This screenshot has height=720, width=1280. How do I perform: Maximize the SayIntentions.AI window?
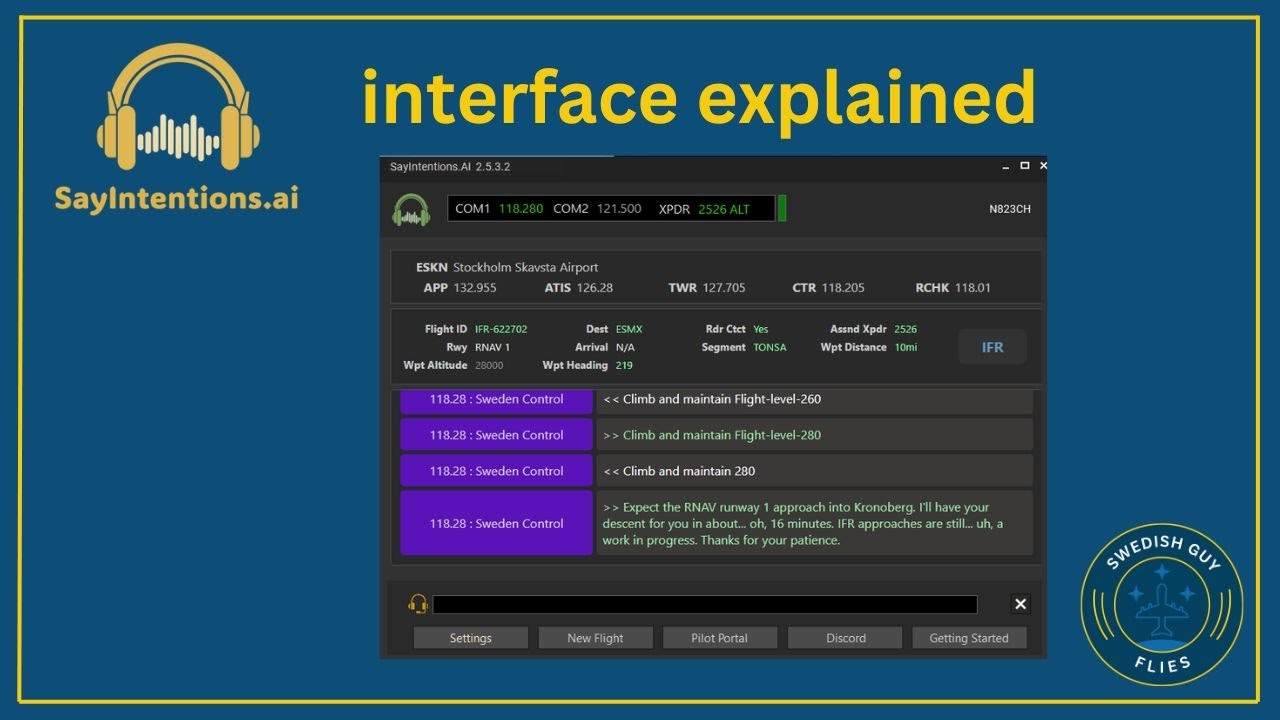1025,166
